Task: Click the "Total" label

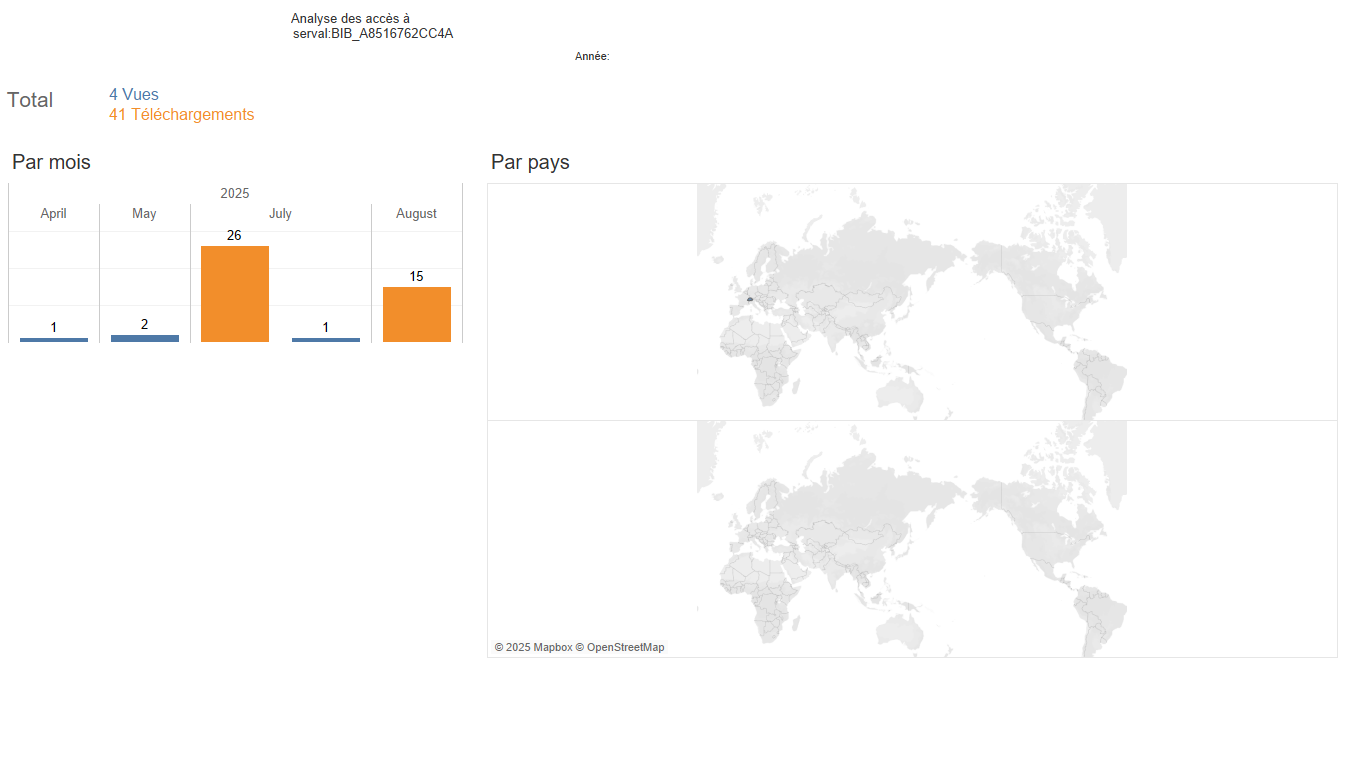Action: click(x=30, y=100)
